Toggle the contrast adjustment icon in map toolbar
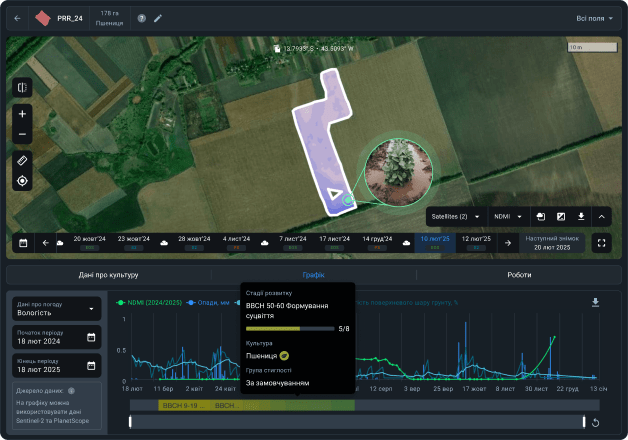 [x=561, y=217]
